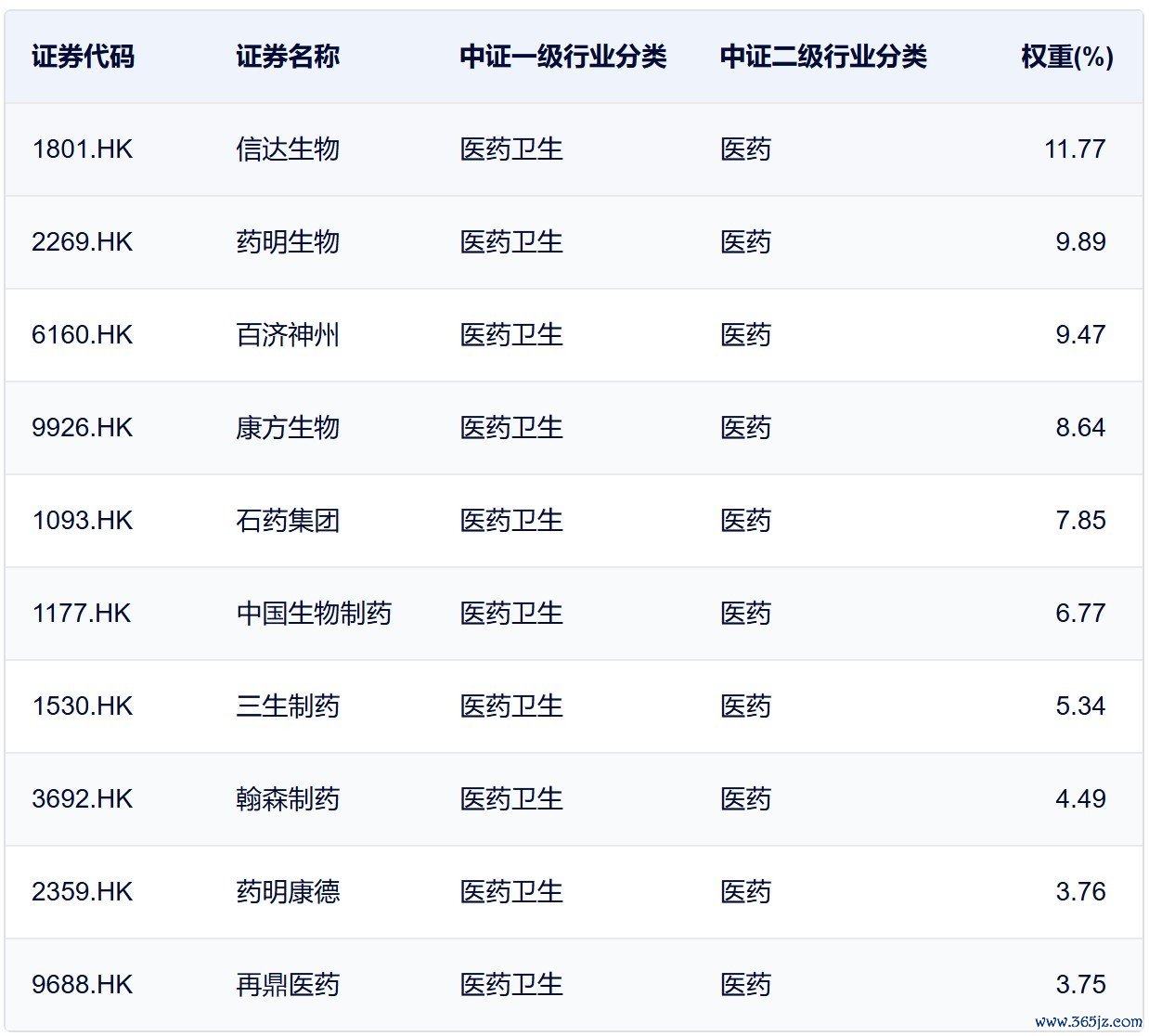Click 医药 in the 康方生物 row
1149x1036 pixels.
[745, 428]
